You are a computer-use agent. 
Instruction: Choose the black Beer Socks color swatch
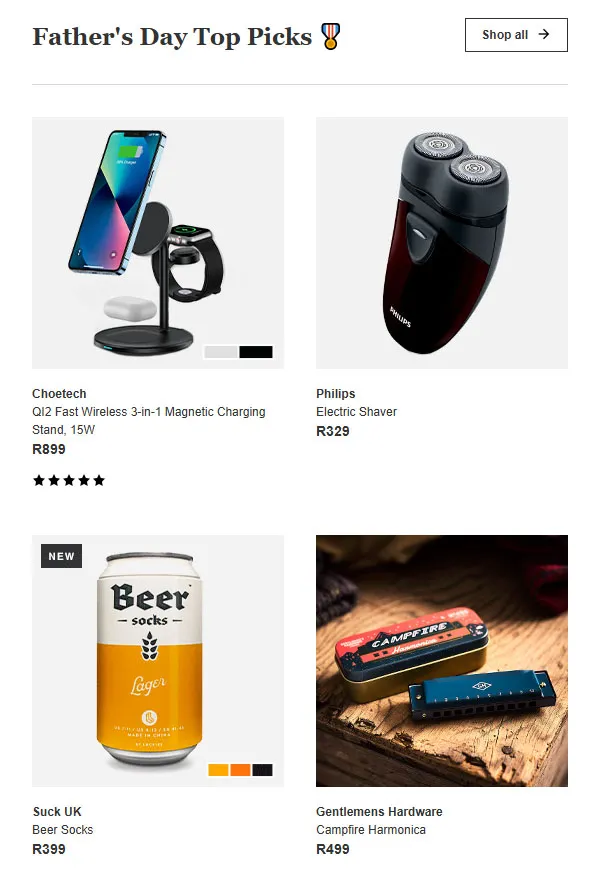[x=262, y=770]
